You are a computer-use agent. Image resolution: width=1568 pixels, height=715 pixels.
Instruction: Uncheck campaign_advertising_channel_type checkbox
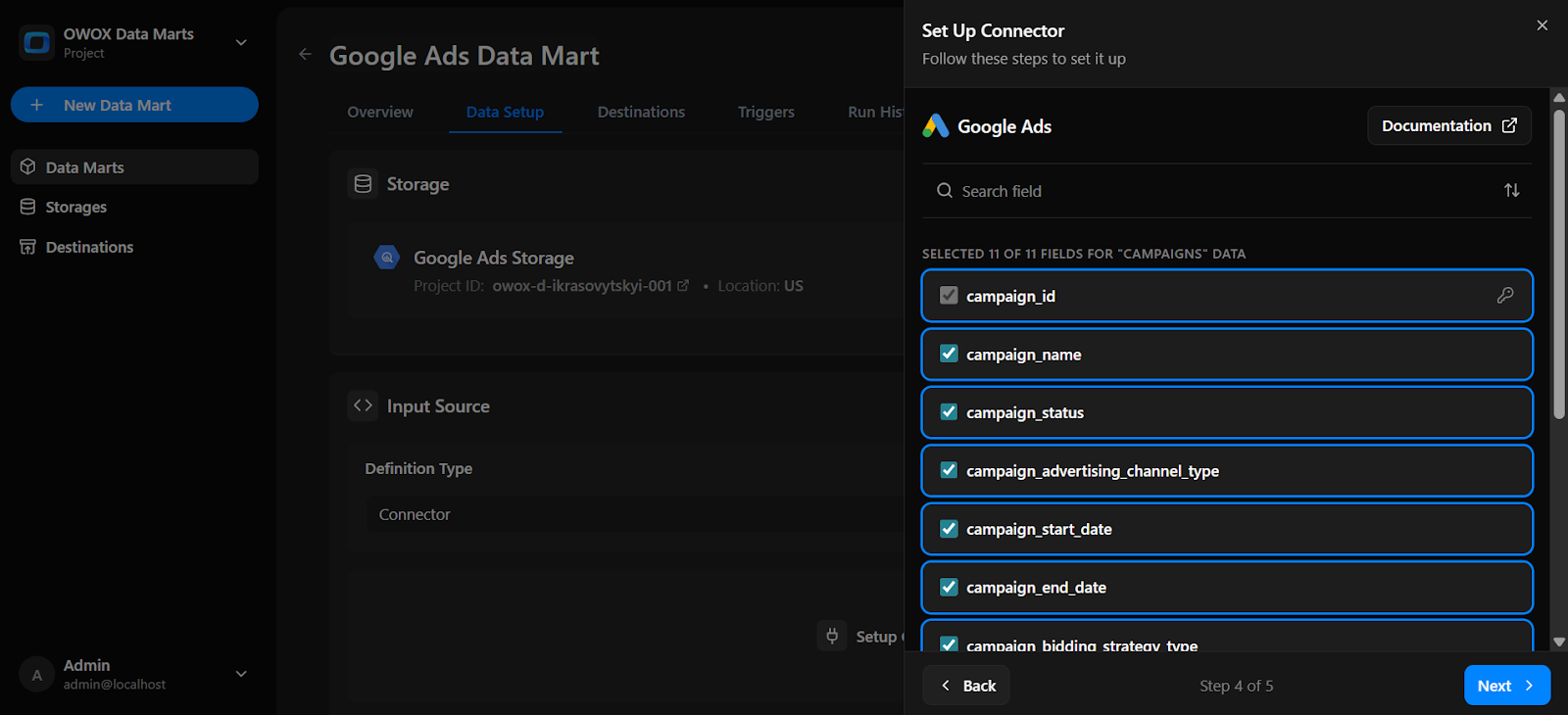point(949,470)
